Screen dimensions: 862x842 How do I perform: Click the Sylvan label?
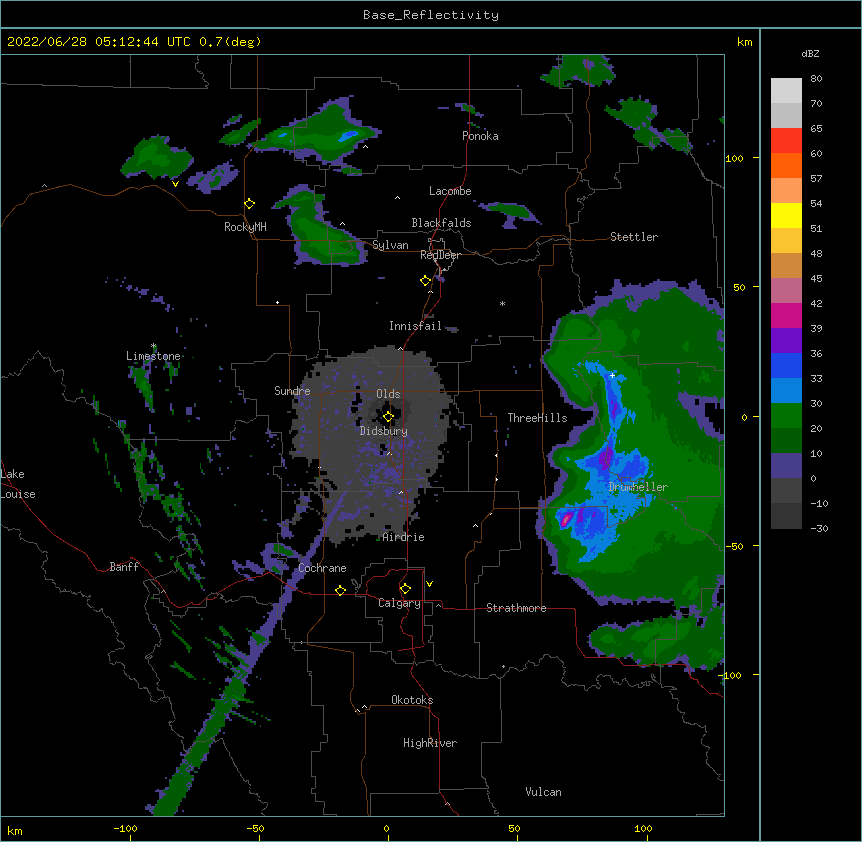pyautogui.click(x=390, y=245)
